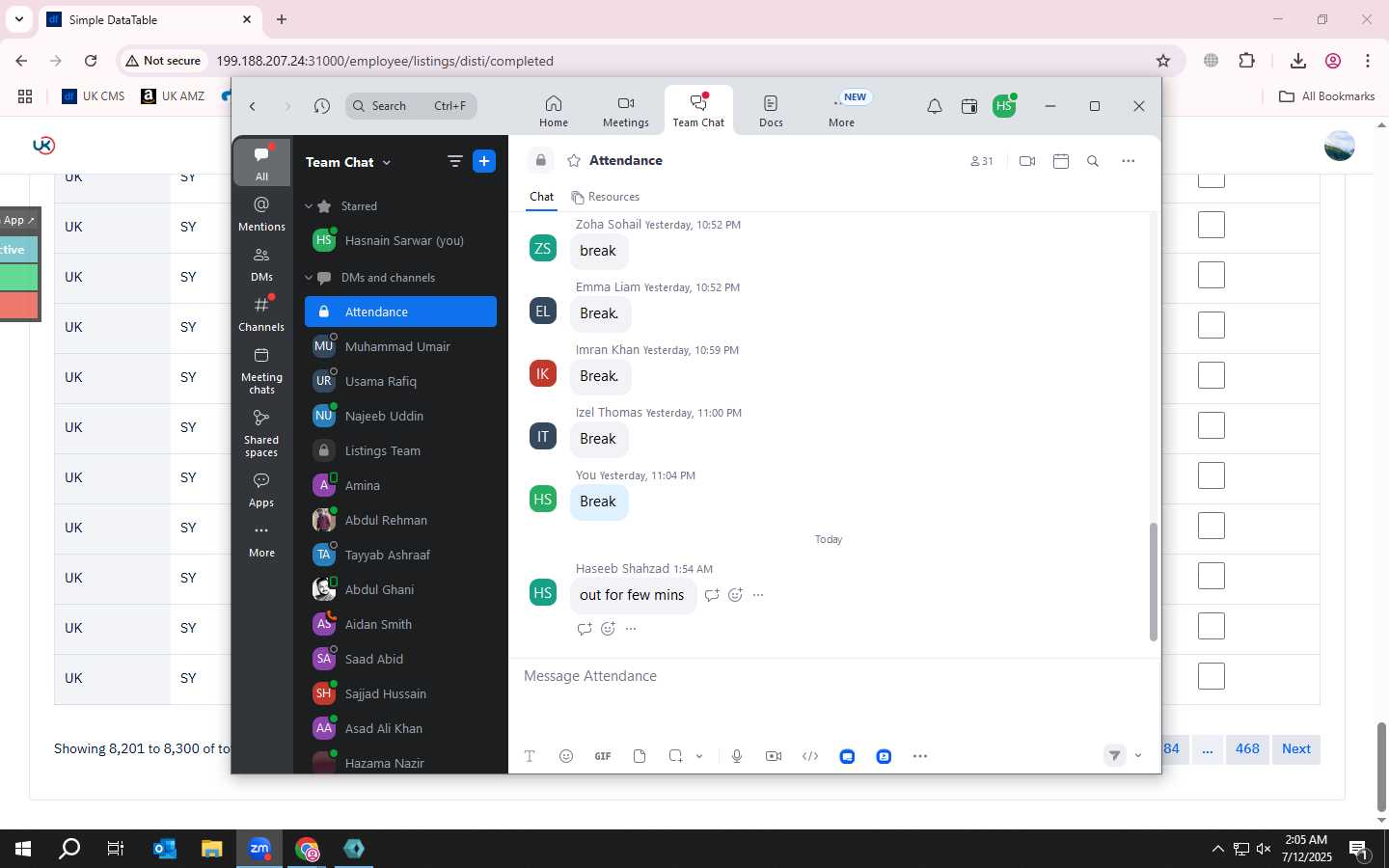Image resolution: width=1389 pixels, height=868 pixels.
Task: Open the More tab with NEW badge
Action: (x=841, y=110)
